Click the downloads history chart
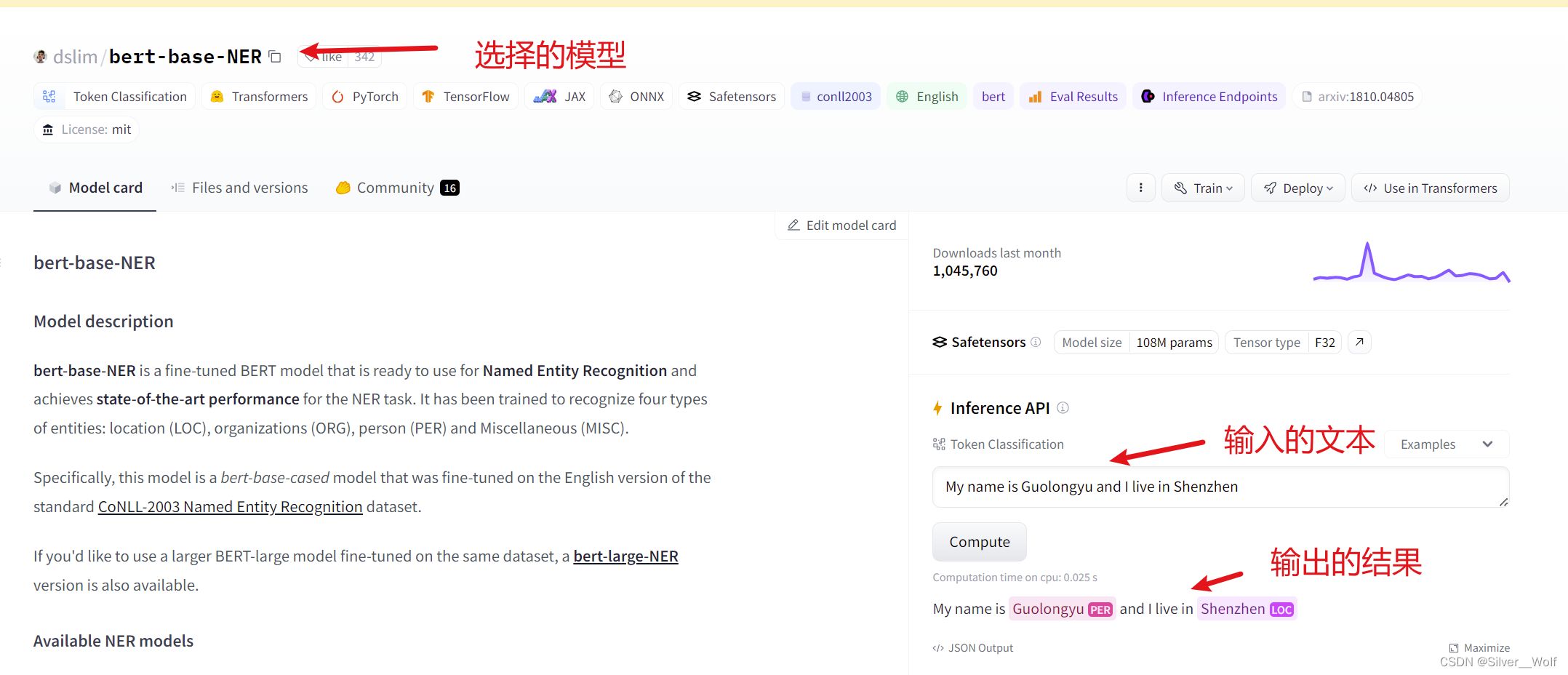 click(x=1412, y=263)
